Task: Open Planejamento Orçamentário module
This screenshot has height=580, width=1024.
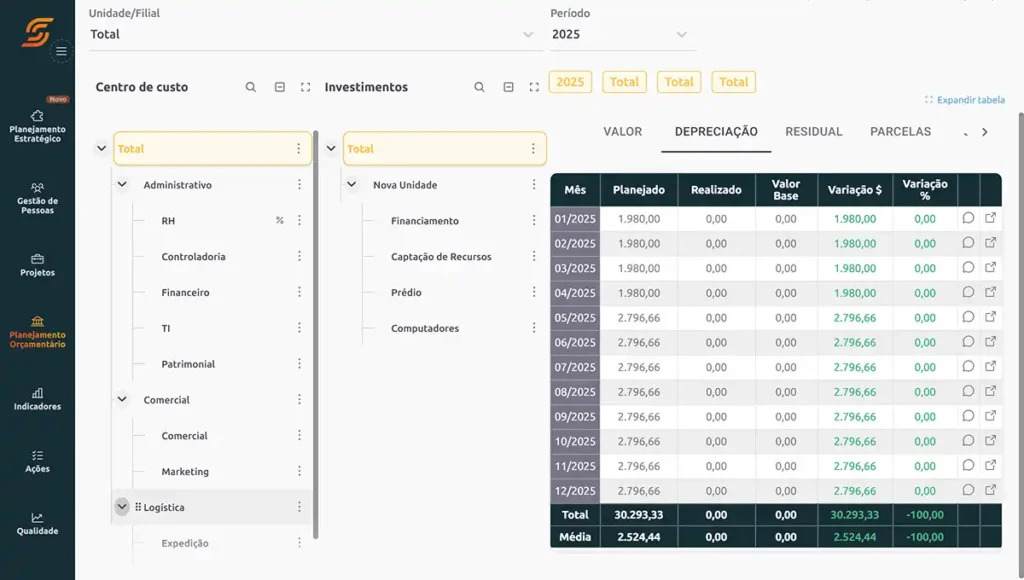Action: (37, 332)
